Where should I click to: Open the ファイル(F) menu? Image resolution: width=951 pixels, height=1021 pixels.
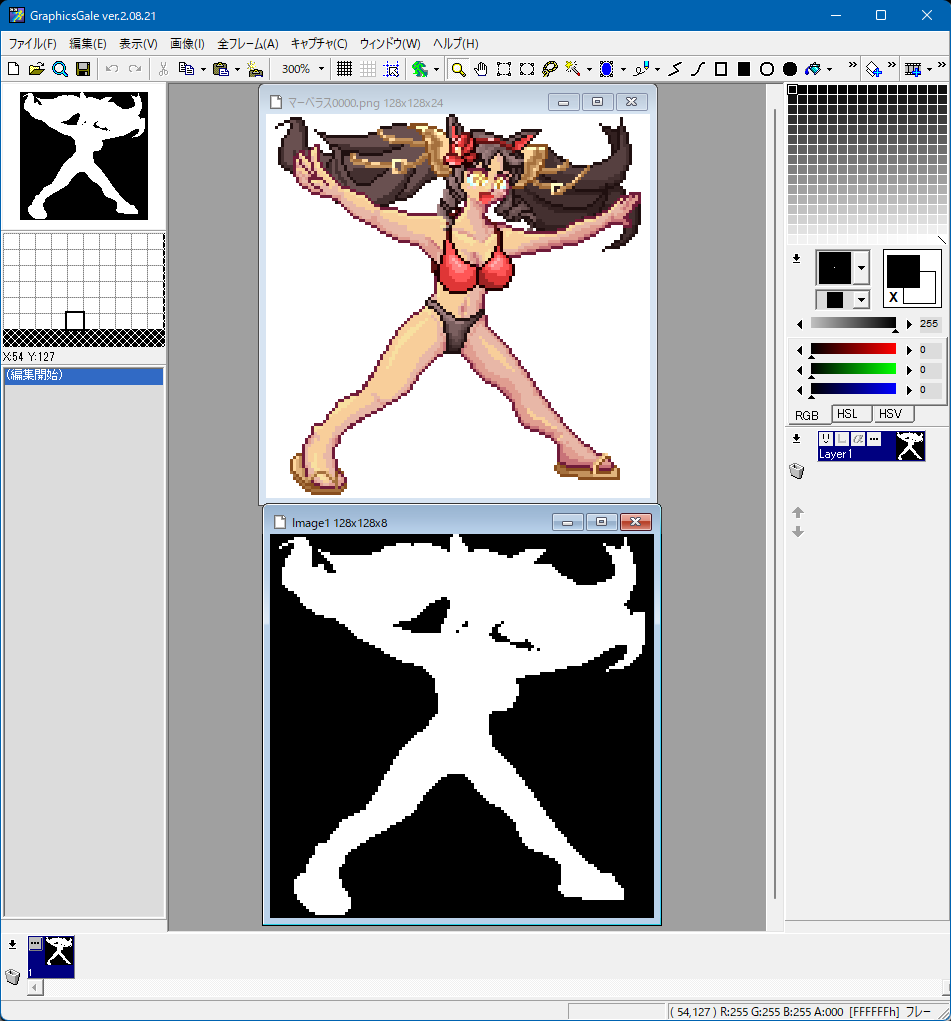click(33, 44)
